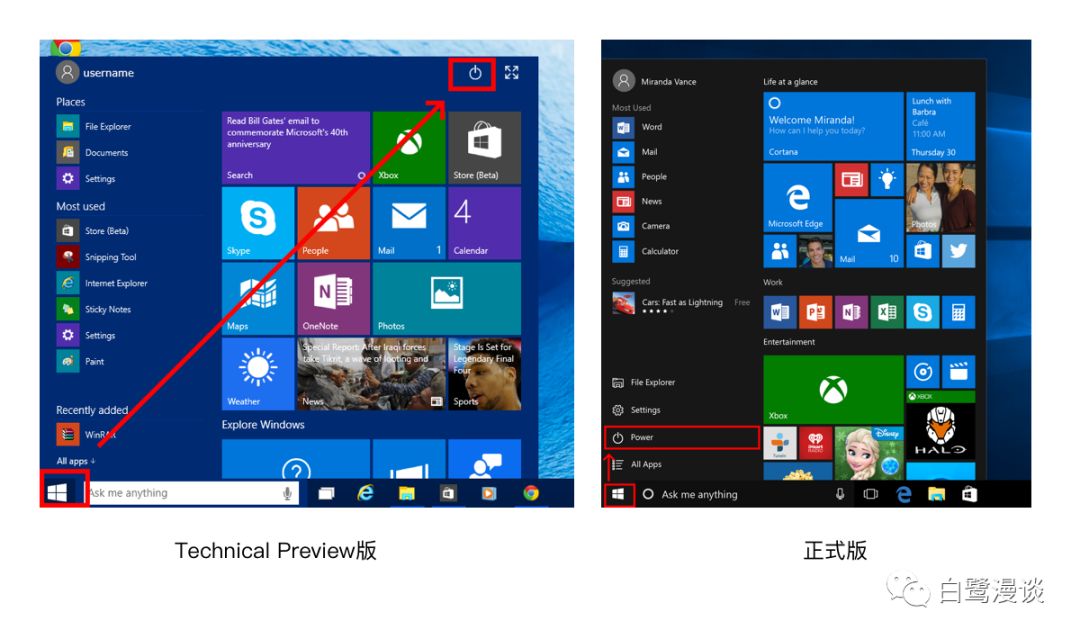The width and height of the screenshot is (1080, 639).
Task: Open the lightbulb tips tile
Action: 886,180
